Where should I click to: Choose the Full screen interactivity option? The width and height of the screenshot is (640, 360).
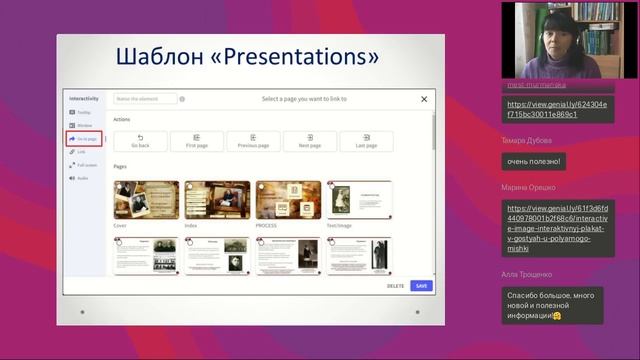(83, 165)
